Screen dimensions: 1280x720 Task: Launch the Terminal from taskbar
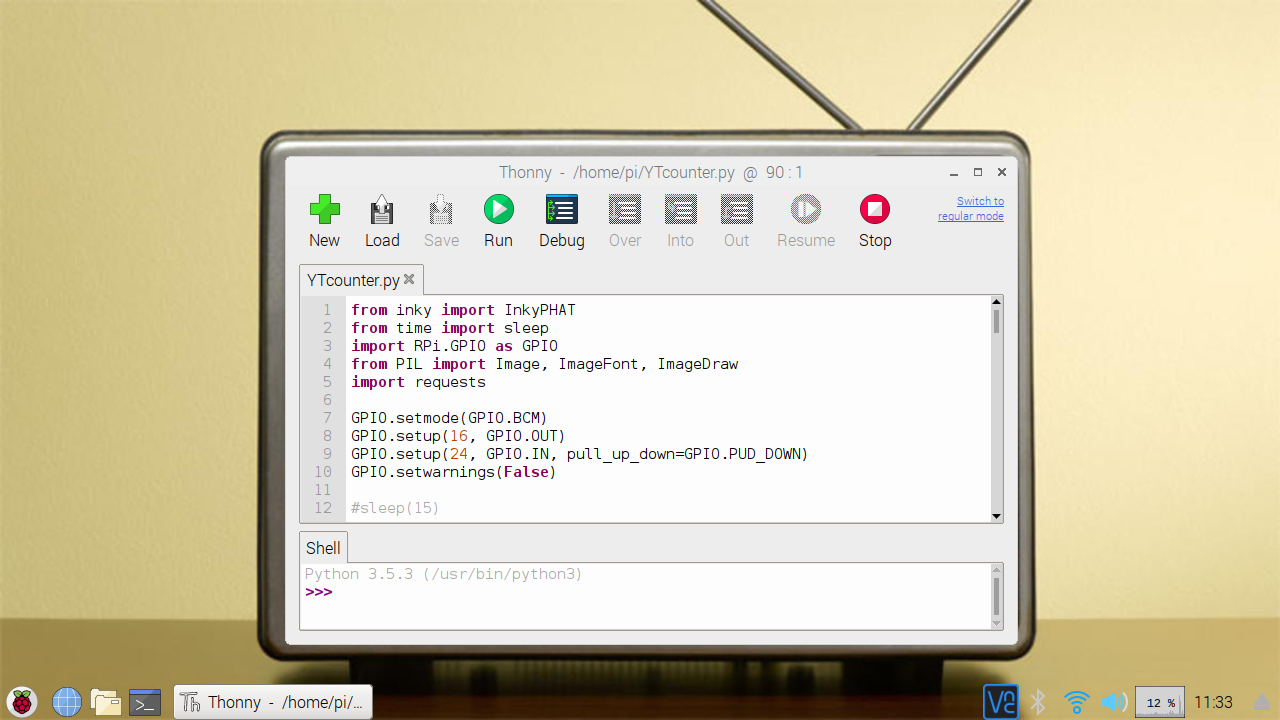(x=146, y=702)
